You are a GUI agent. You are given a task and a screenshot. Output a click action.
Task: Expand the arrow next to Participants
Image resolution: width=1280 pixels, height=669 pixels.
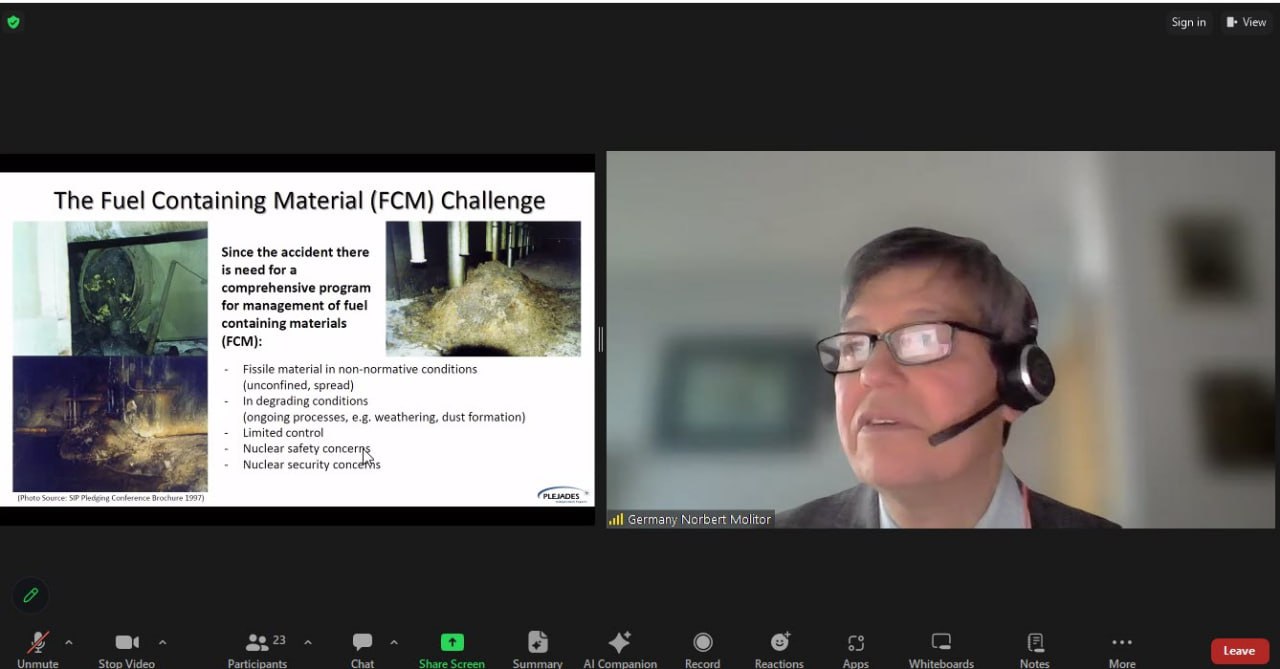click(308, 642)
